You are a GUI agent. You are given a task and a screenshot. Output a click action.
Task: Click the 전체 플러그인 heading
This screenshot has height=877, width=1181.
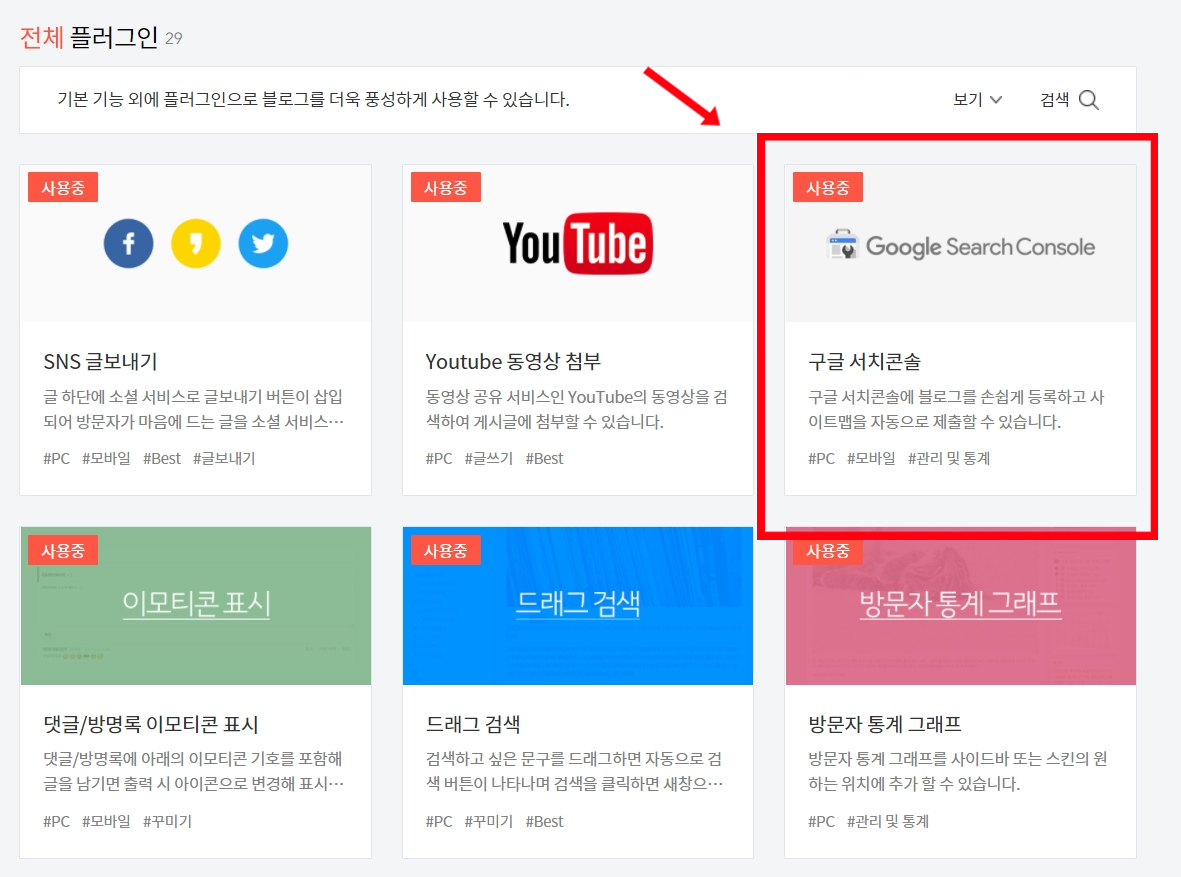tap(89, 37)
